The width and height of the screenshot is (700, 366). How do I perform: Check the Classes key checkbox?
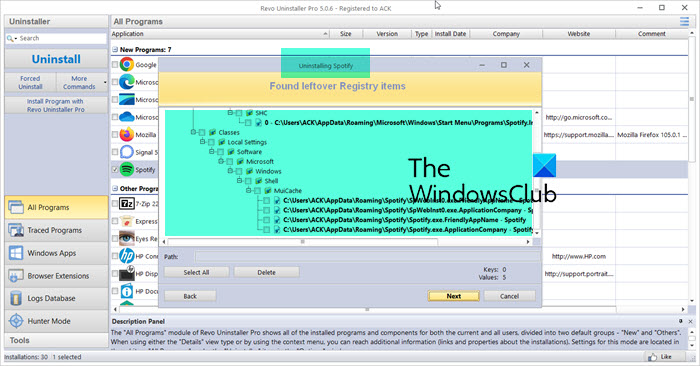[202, 133]
